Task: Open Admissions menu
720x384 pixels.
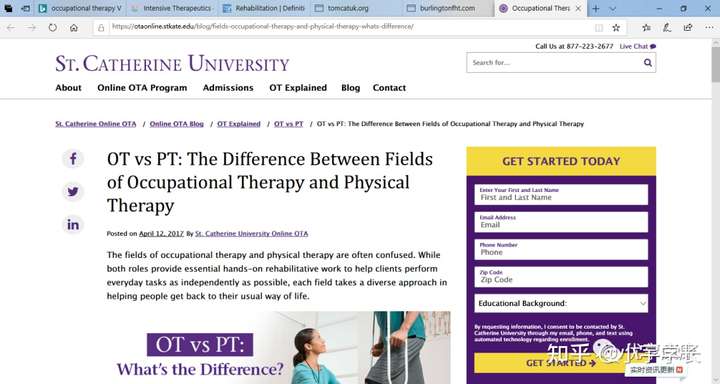Action: 228,88
